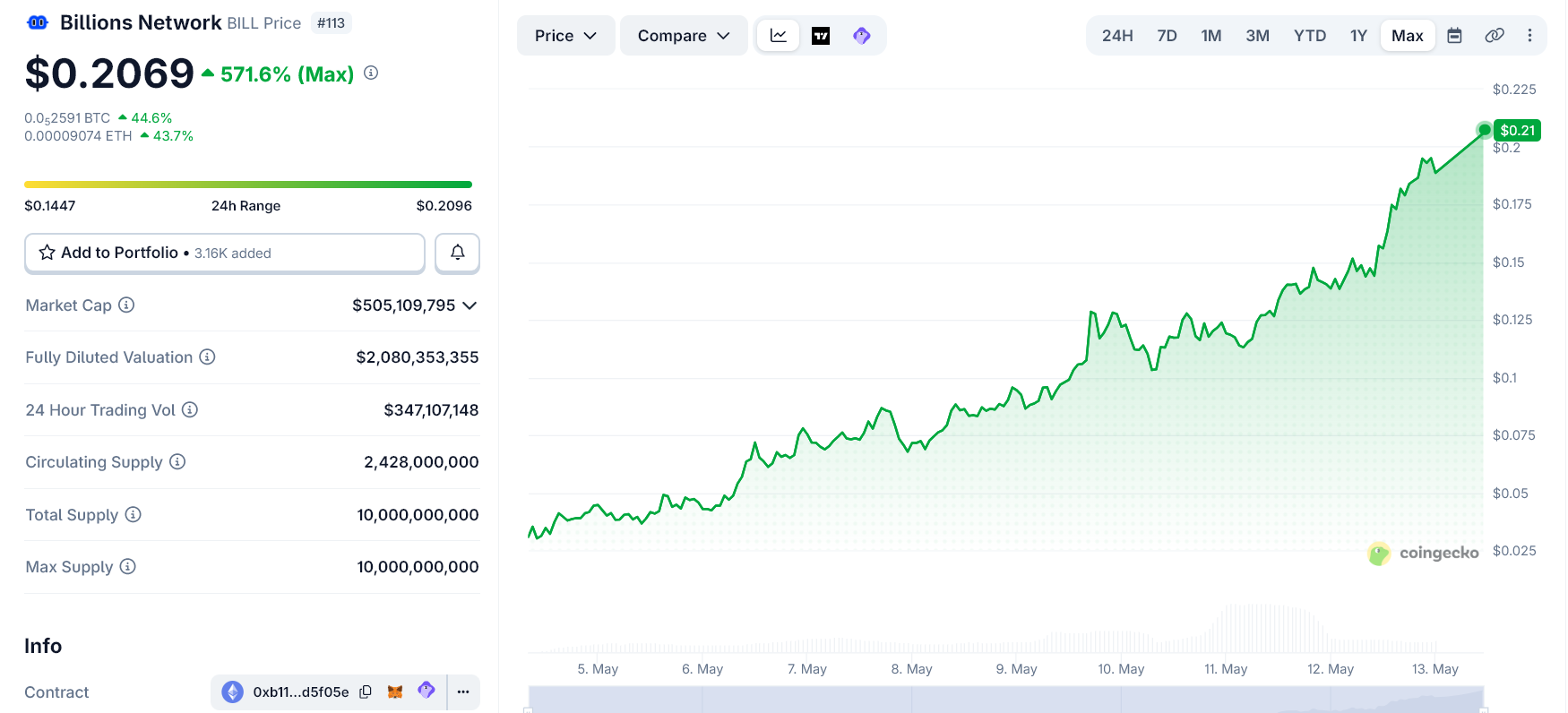Click the 10. May axis label
Screen dimensions: 1568x713
tap(1121, 669)
